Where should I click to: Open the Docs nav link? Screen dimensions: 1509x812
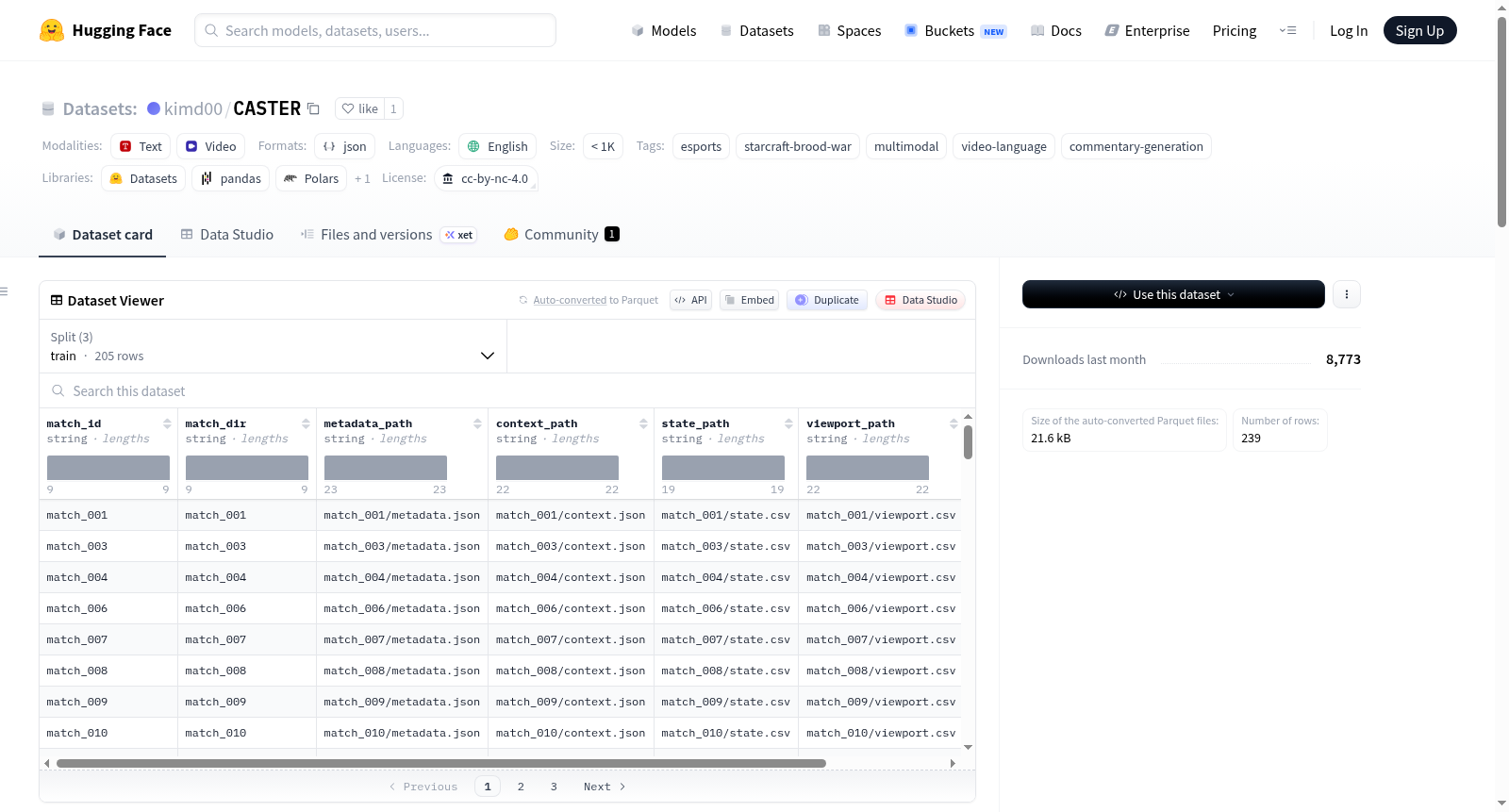(x=1056, y=30)
